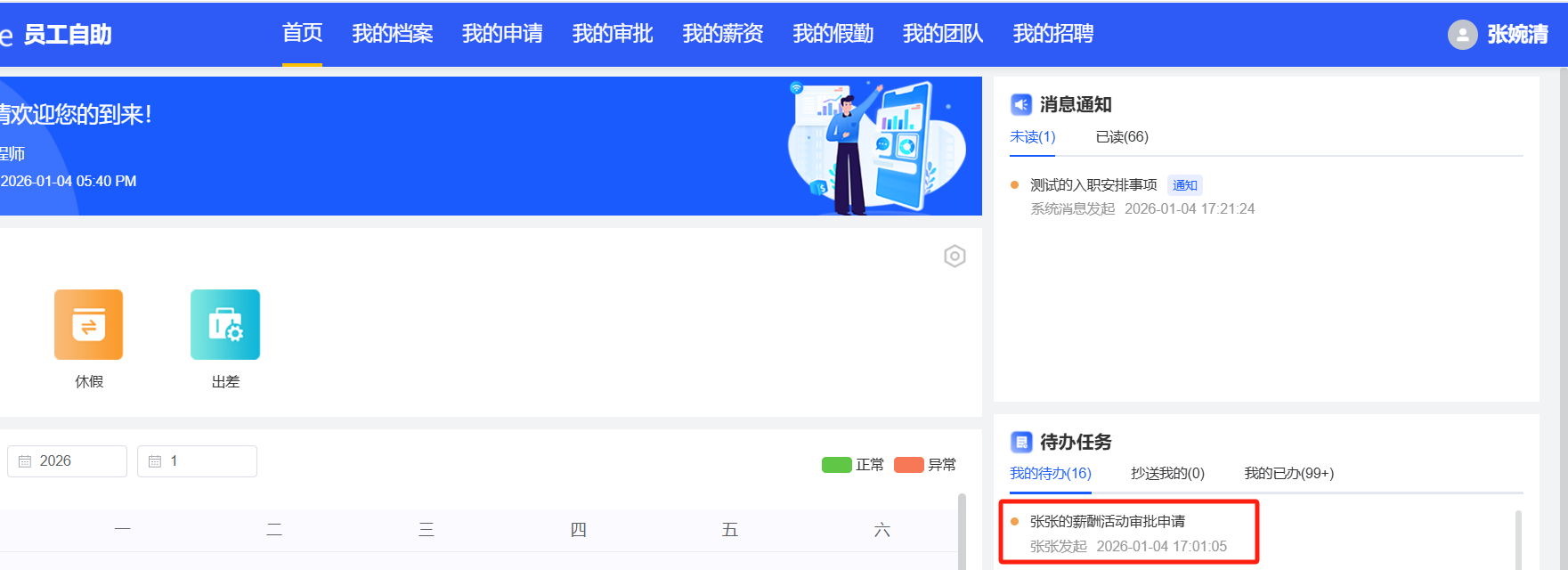1568x570 pixels.
Task: Click the 待办任务 list scrollbar
Action: tap(1518, 540)
